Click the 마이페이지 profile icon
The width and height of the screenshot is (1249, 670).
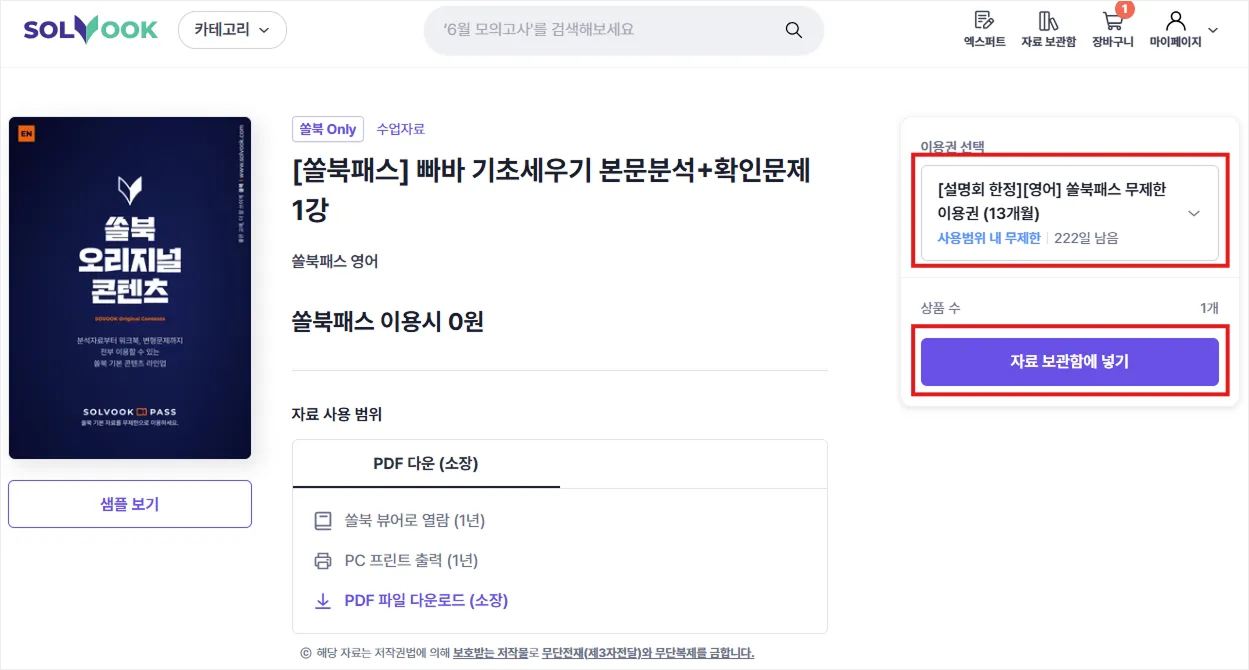[1175, 21]
